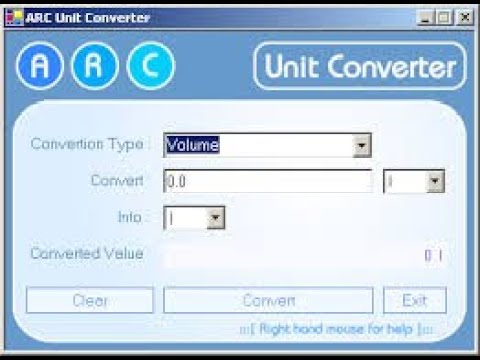The height and width of the screenshot is (360, 480).
Task: Click the circular letter R logo
Action: tap(95, 65)
